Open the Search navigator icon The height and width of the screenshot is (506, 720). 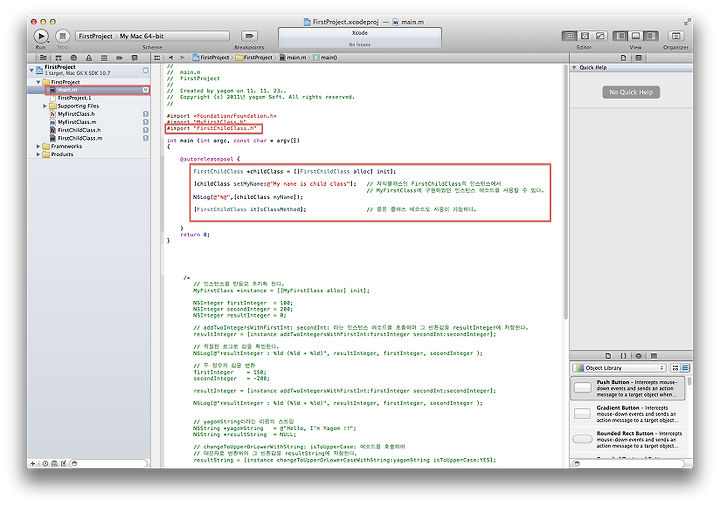coord(73,58)
